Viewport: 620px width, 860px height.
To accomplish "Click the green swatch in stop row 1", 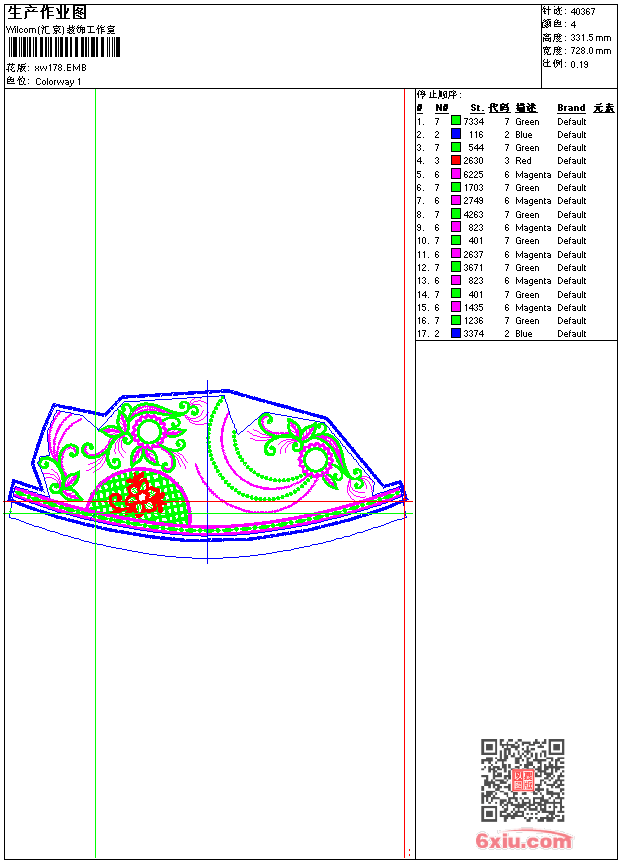I will tap(456, 120).
